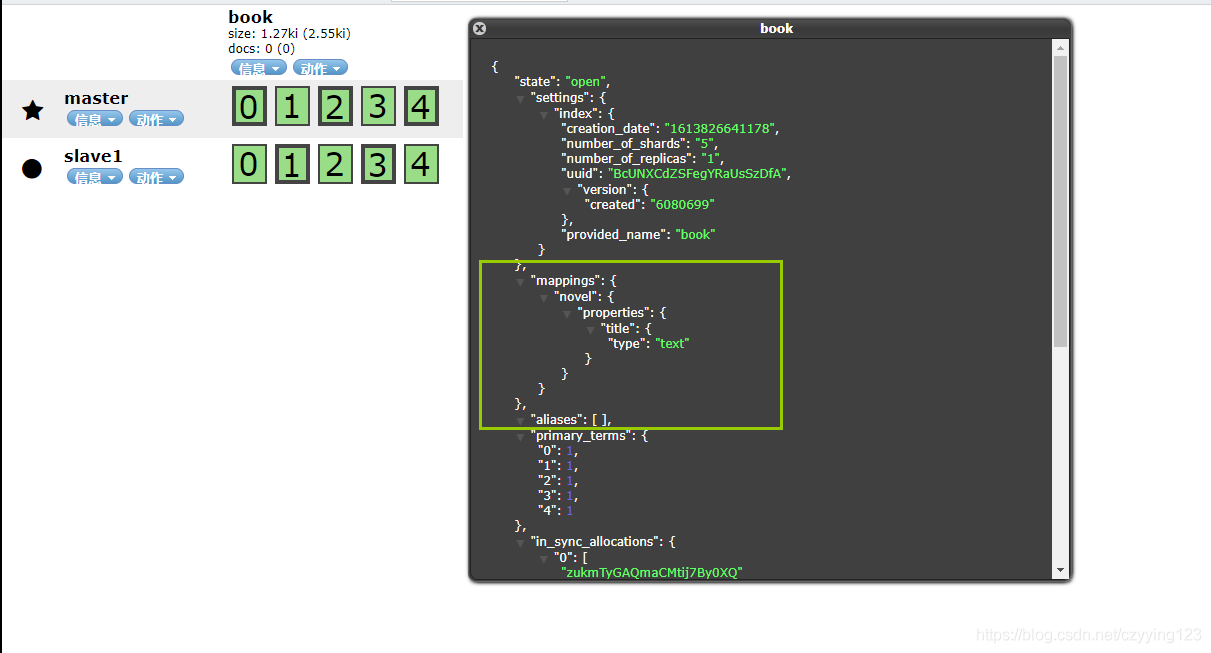Open the 信息 dropdown under book index
The width and height of the screenshot is (1211, 653).
[x=259, y=68]
